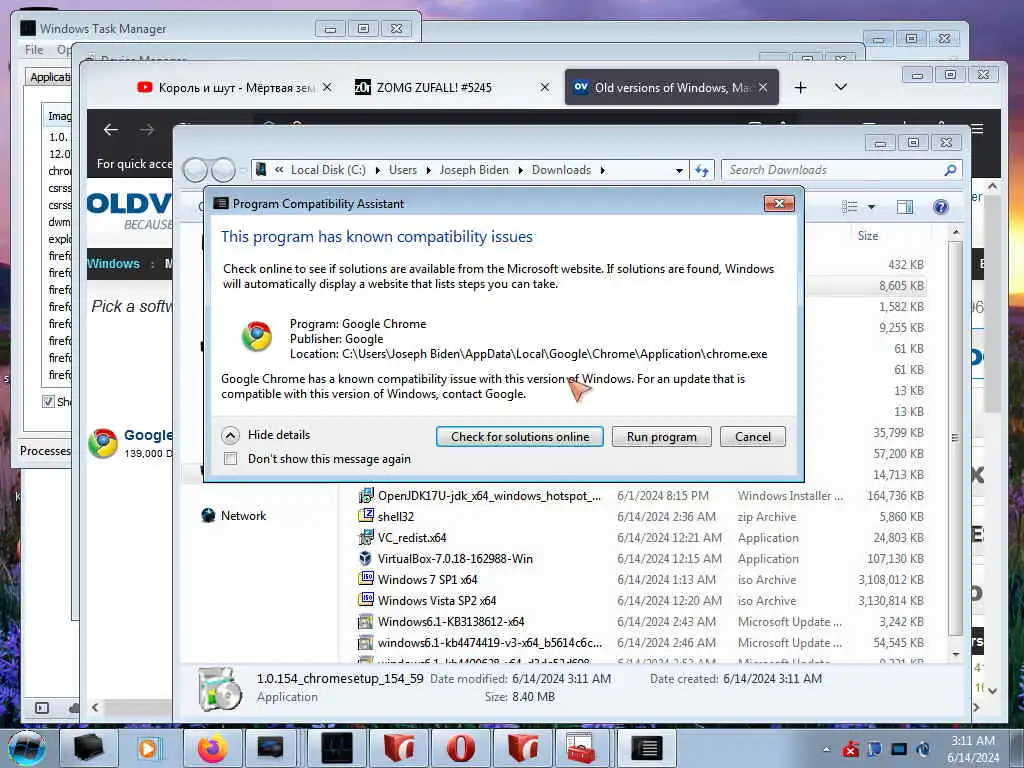
Task: Click red X tray icon
Action: (x=850, y=749)
